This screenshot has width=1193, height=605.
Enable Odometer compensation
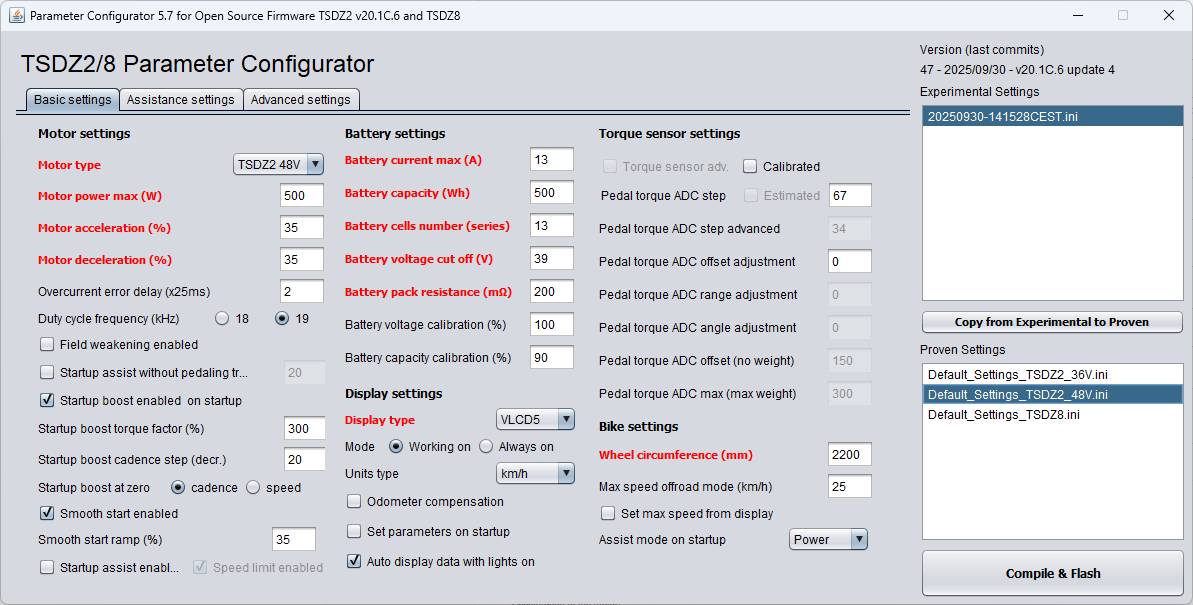(355, 501)
